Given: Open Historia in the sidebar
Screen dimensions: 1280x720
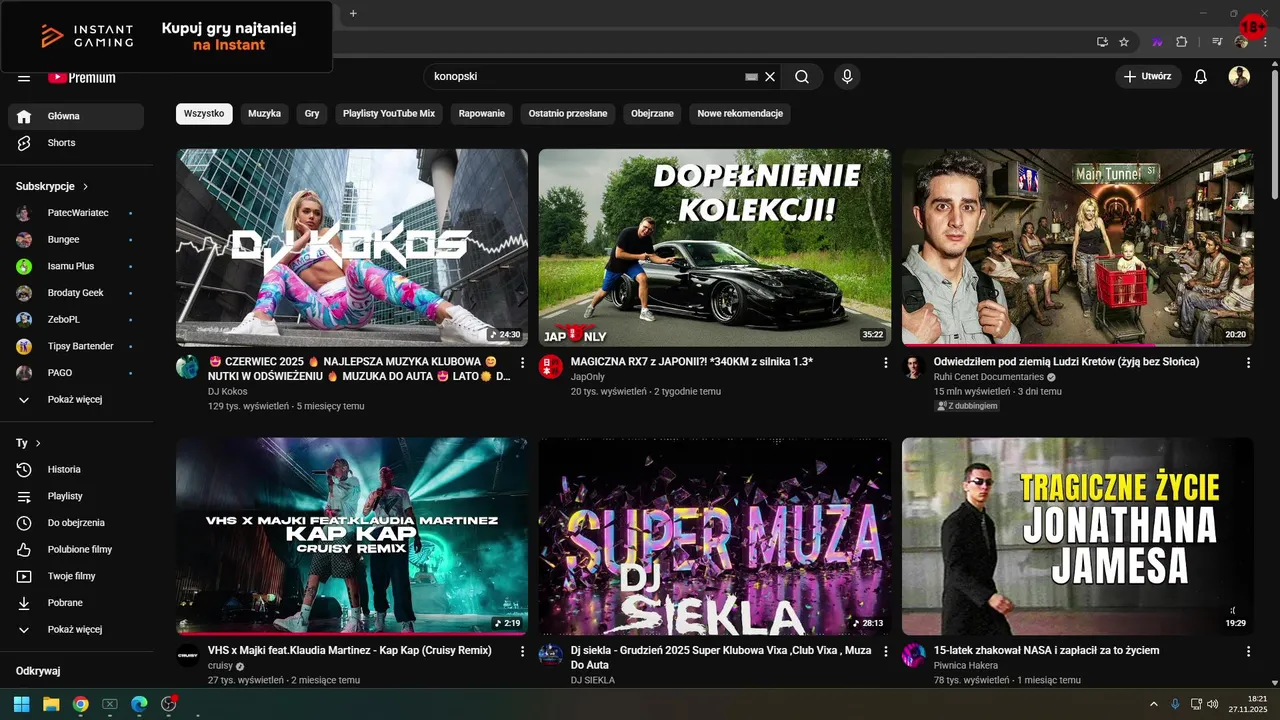Looking at the screenshot, I should click(76, 469).
